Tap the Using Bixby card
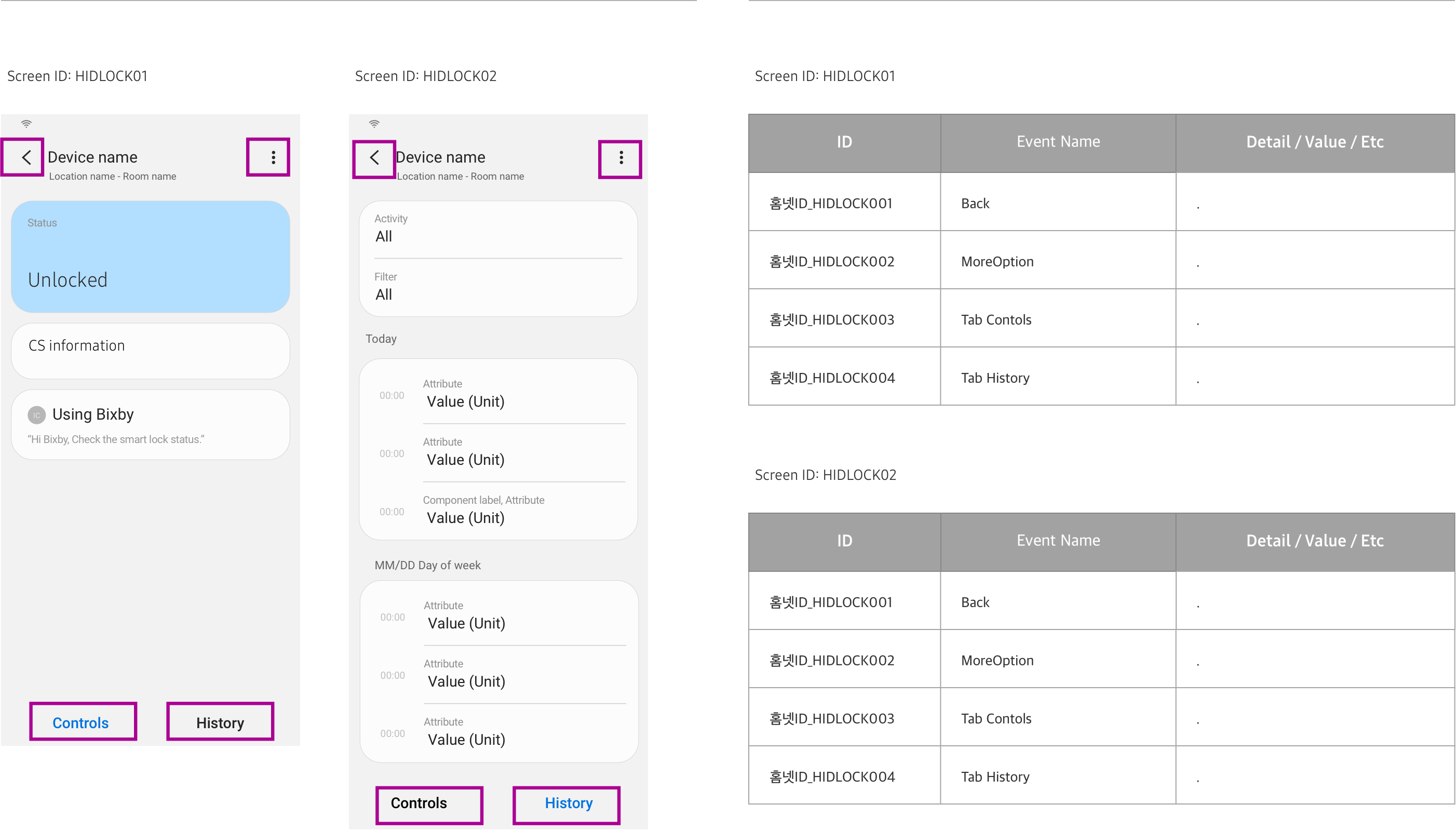Image resolution: width=1456 pixels, height=831 pixels. 150,425
